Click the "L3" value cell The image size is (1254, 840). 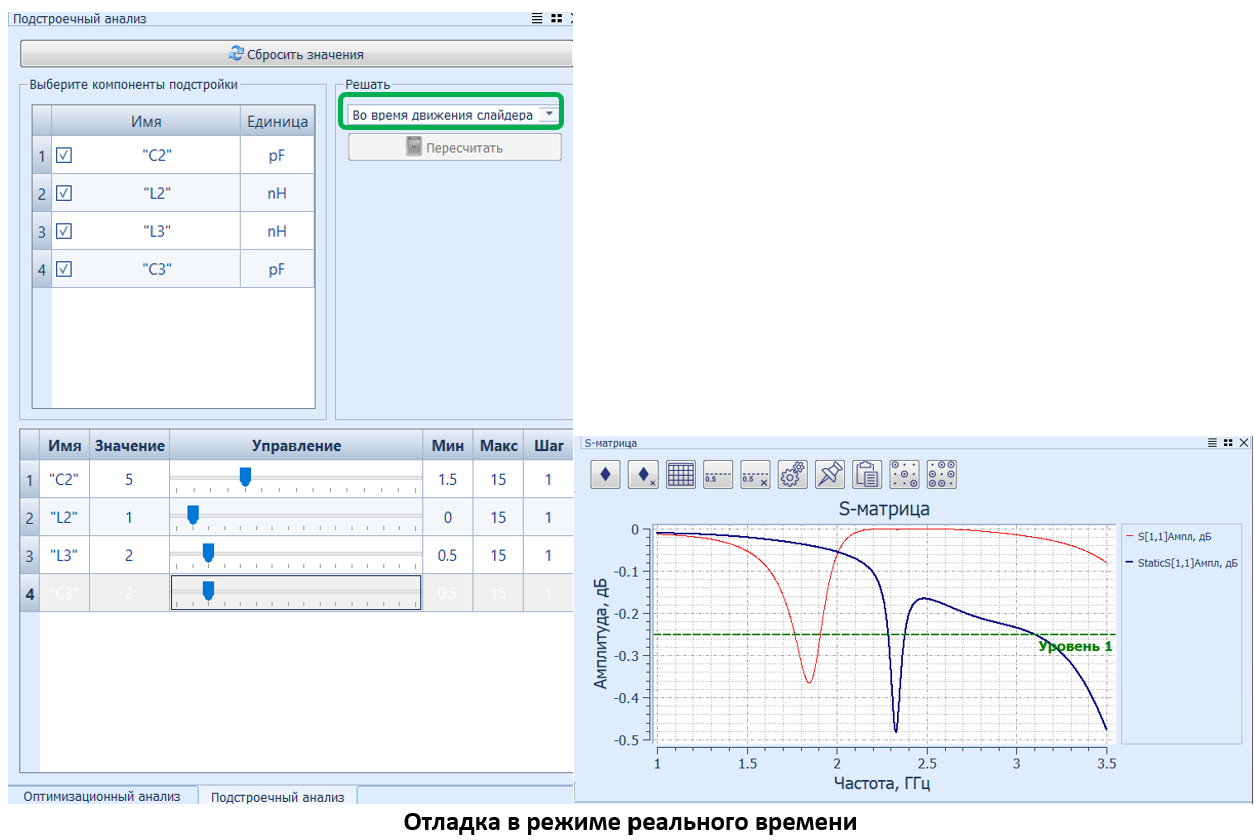[x=129, y=556]
